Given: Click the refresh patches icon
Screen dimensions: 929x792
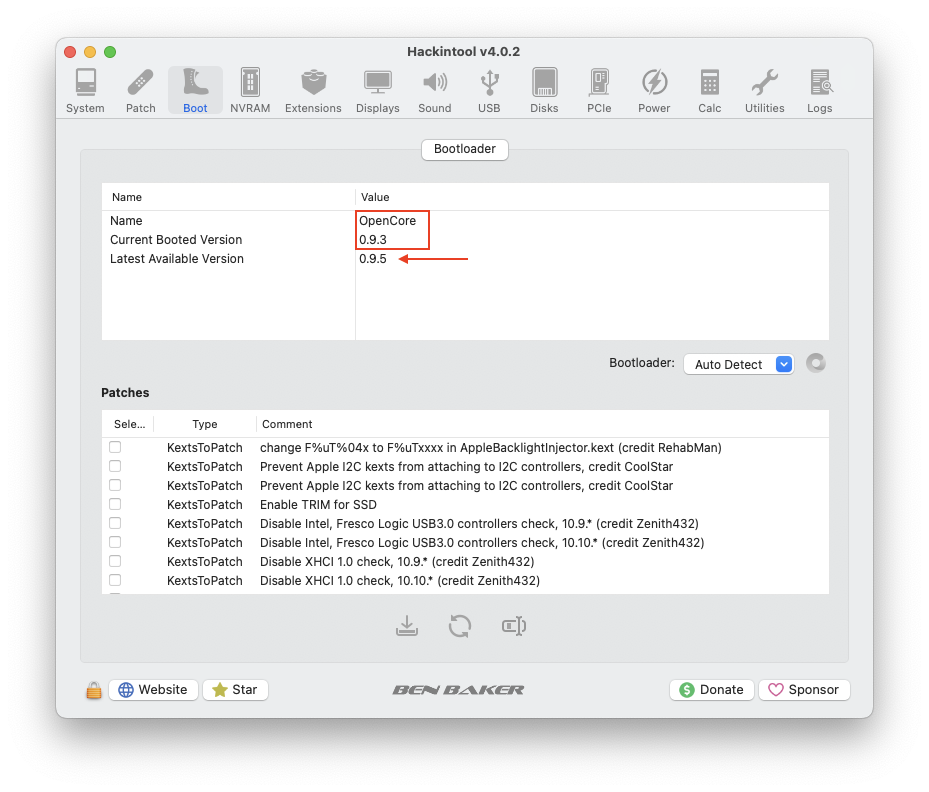Looking at the screenshot, I should click(x=460, y=626).
